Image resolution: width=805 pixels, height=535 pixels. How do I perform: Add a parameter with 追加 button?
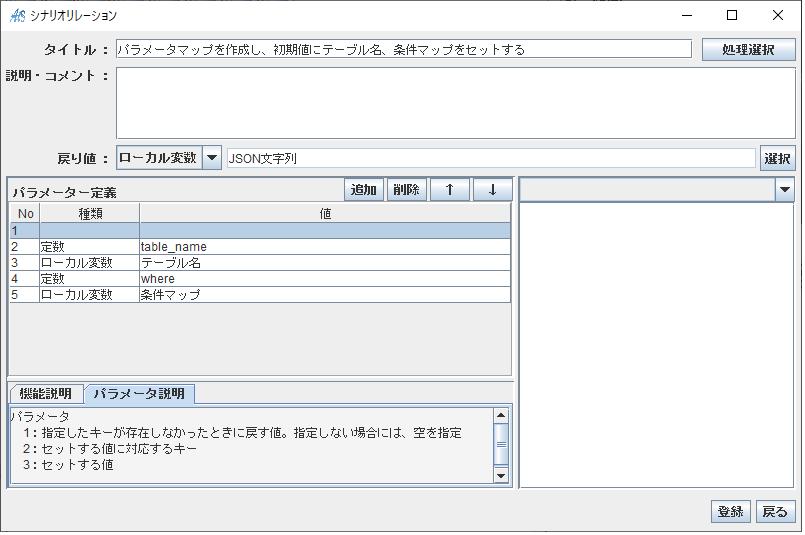[x=363, y=189]
